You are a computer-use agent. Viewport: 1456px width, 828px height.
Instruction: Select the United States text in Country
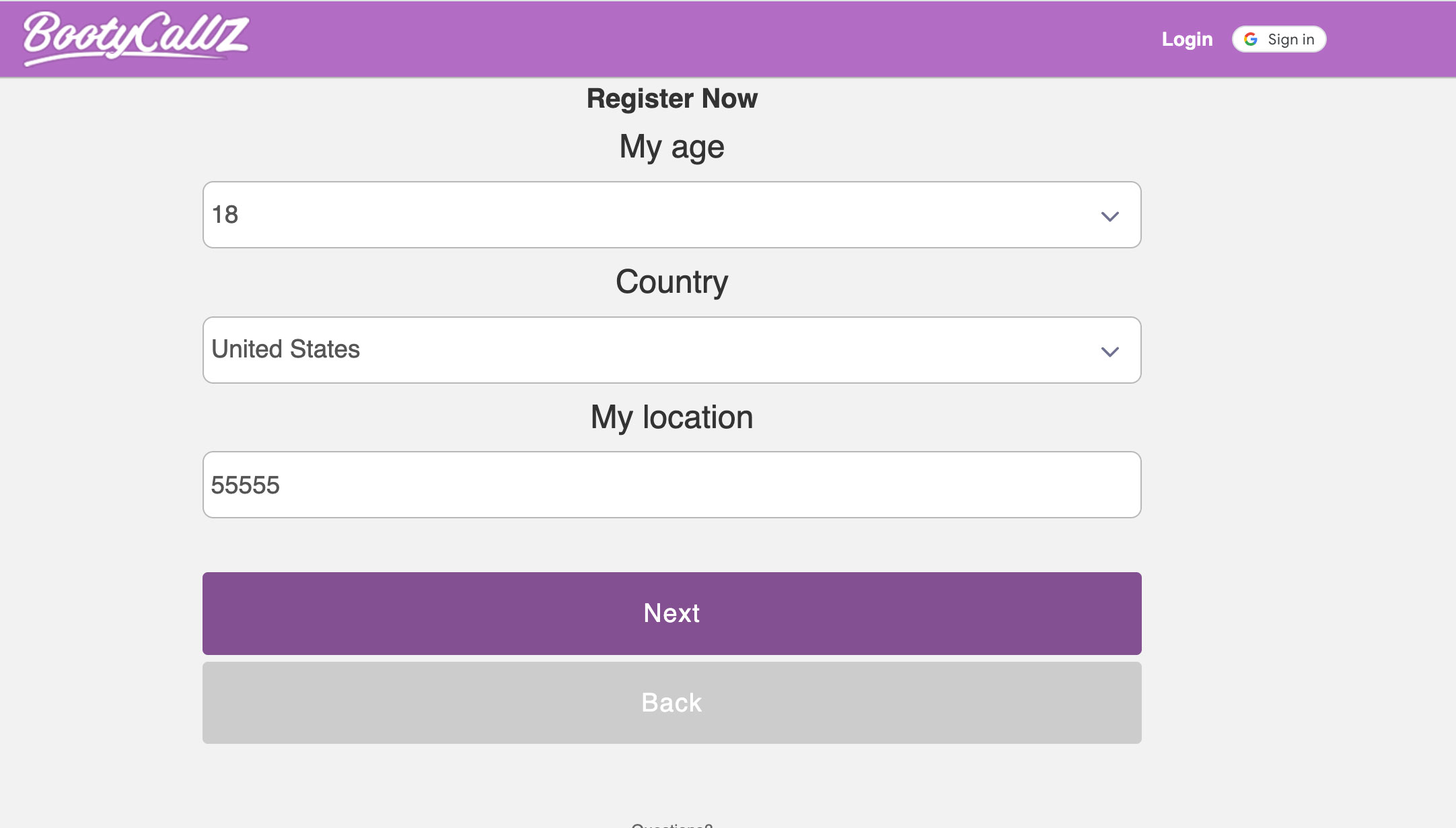click(286, 349)
